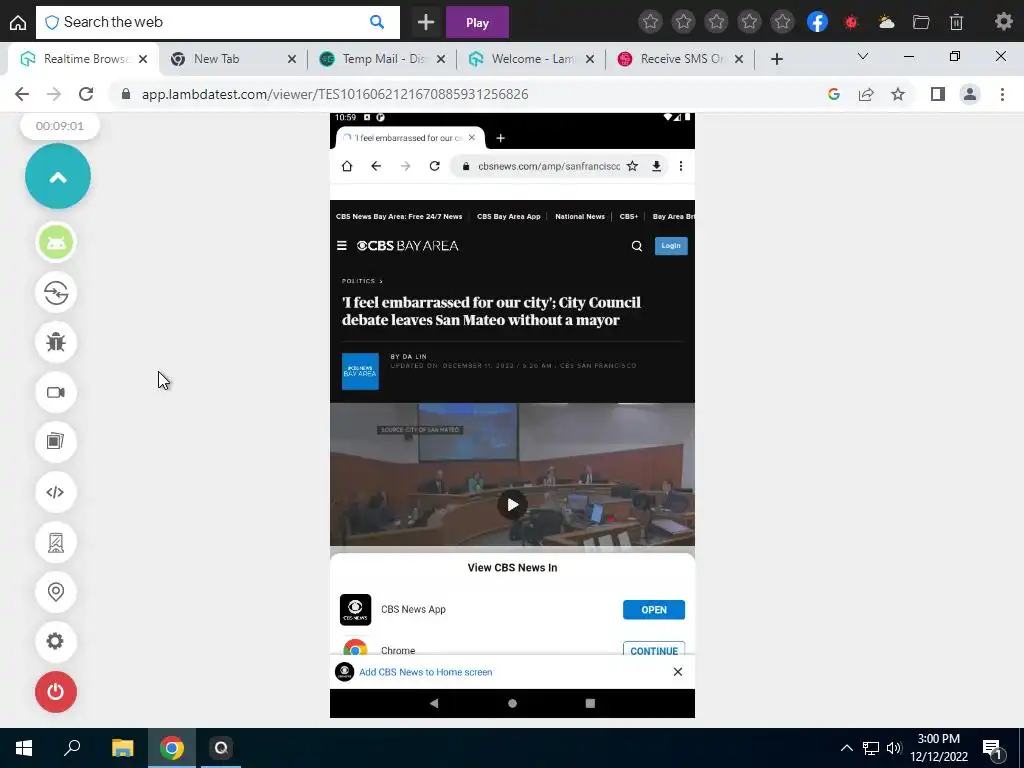Image resolution: width=1024 pixels, height=768 pixels.
Task: Start video recording with camera icon
Action: (56, 392)
